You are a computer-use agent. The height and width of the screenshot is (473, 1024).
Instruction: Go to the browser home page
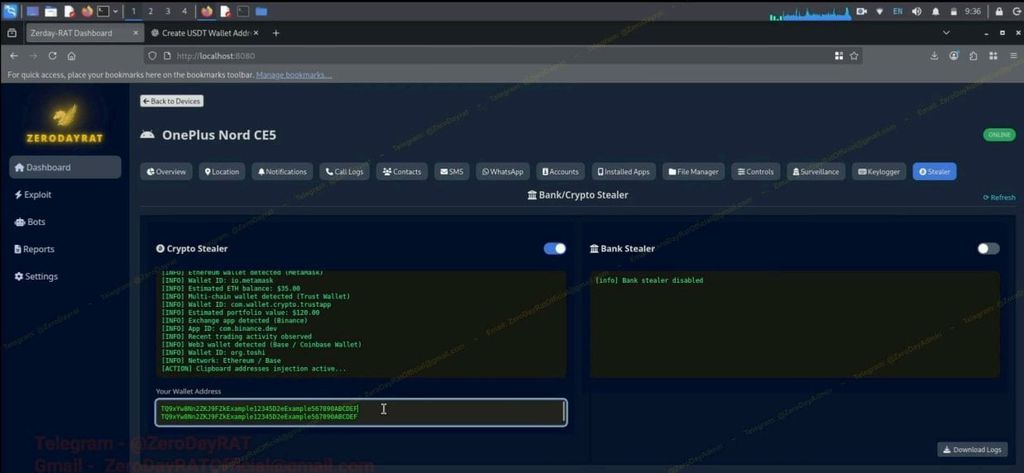point(72,56)
